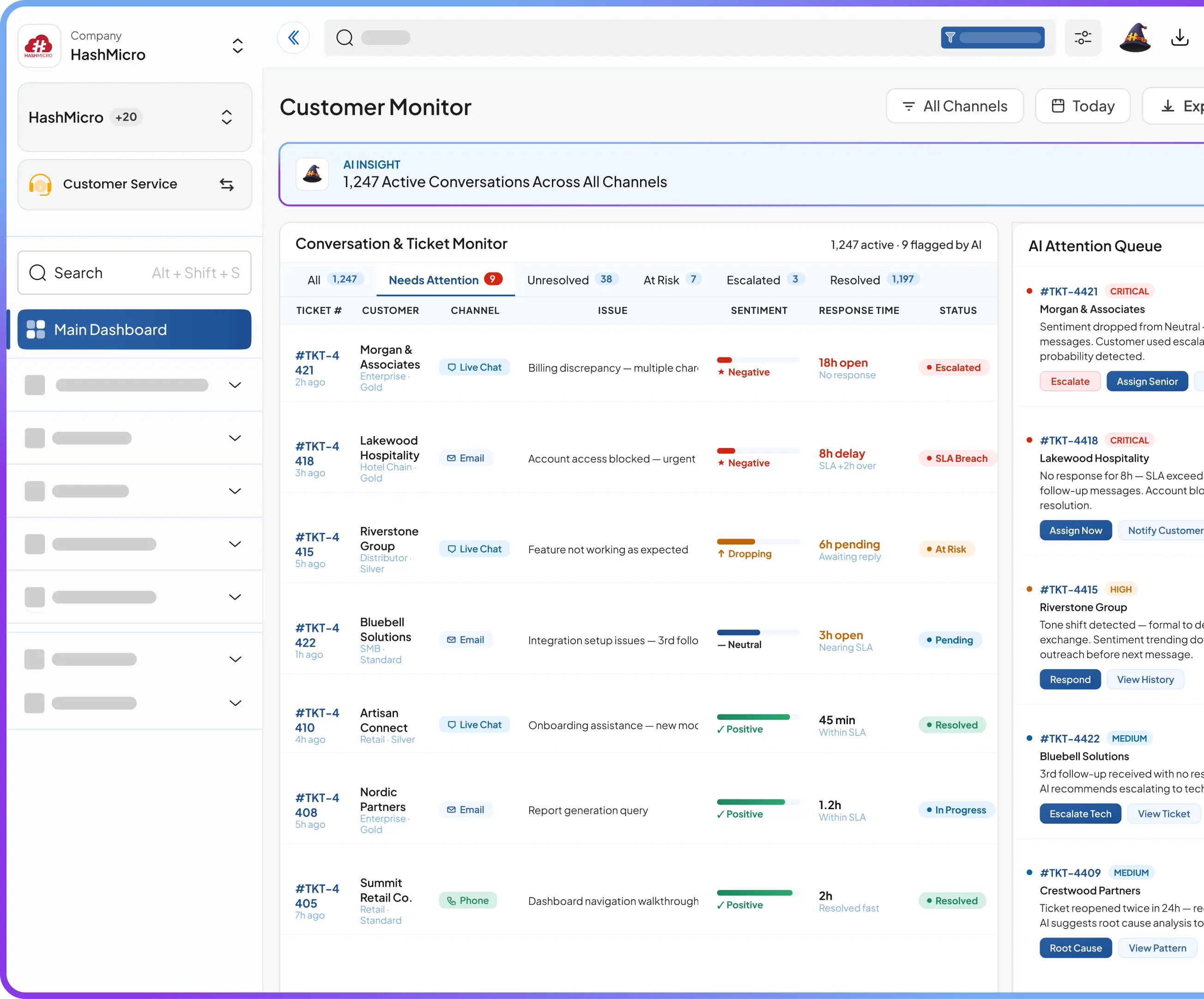Click Assign Now for Lakewood Hospitality
Viewport: 1204px width, 999px height.
(x=1076, y=531)
